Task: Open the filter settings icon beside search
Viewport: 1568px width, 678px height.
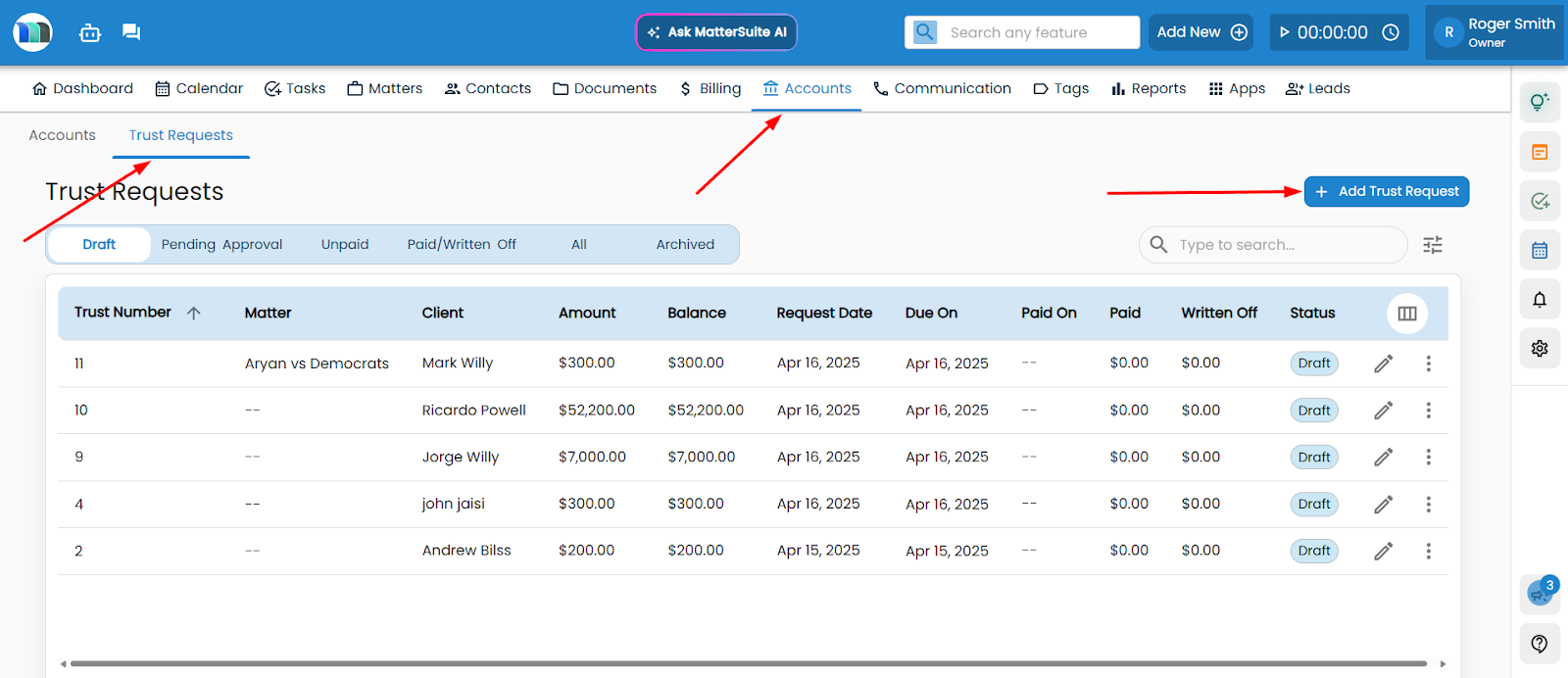Action: tap(1432, 245)
